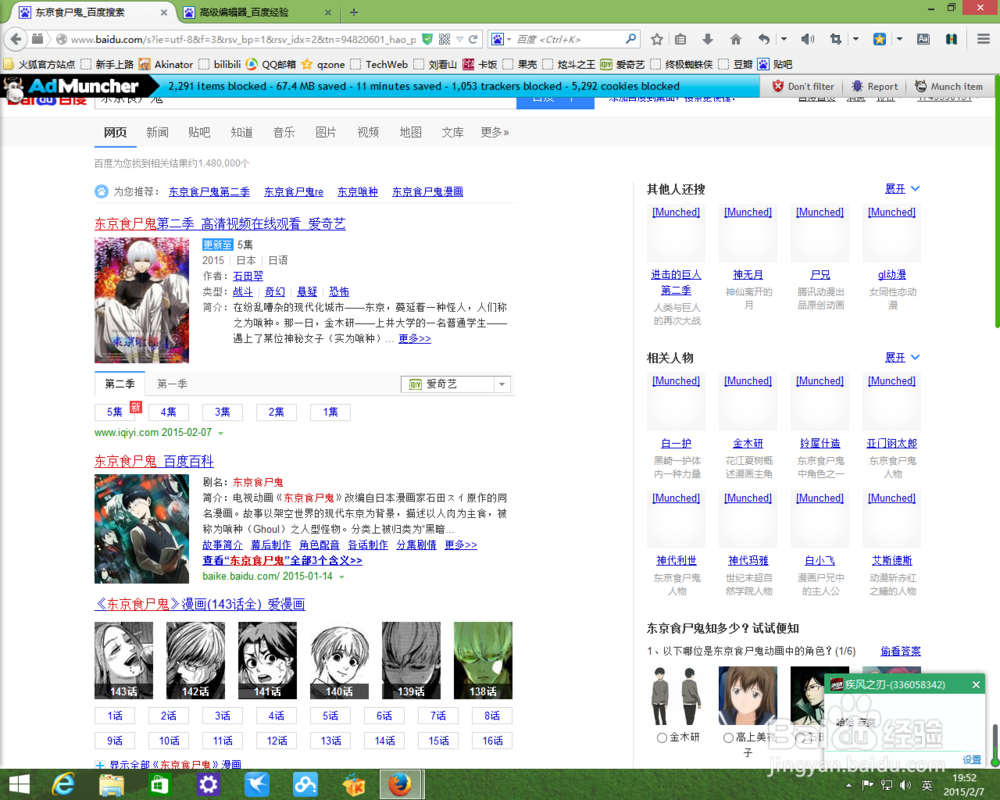1000x800 pixels.
Task: Open Windows Start button
Action: coord(18,784)
